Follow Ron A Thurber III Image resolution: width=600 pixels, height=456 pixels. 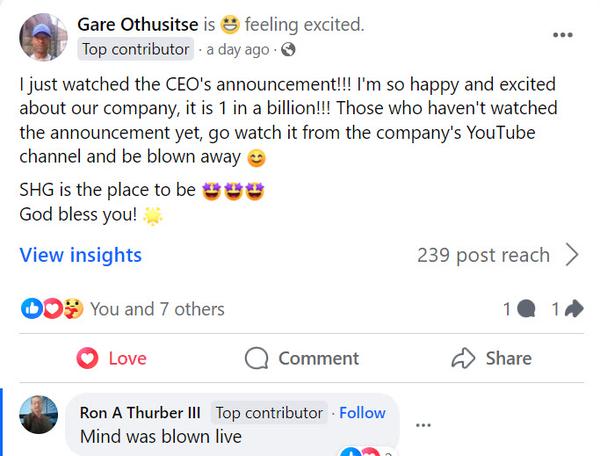(363, 412)
